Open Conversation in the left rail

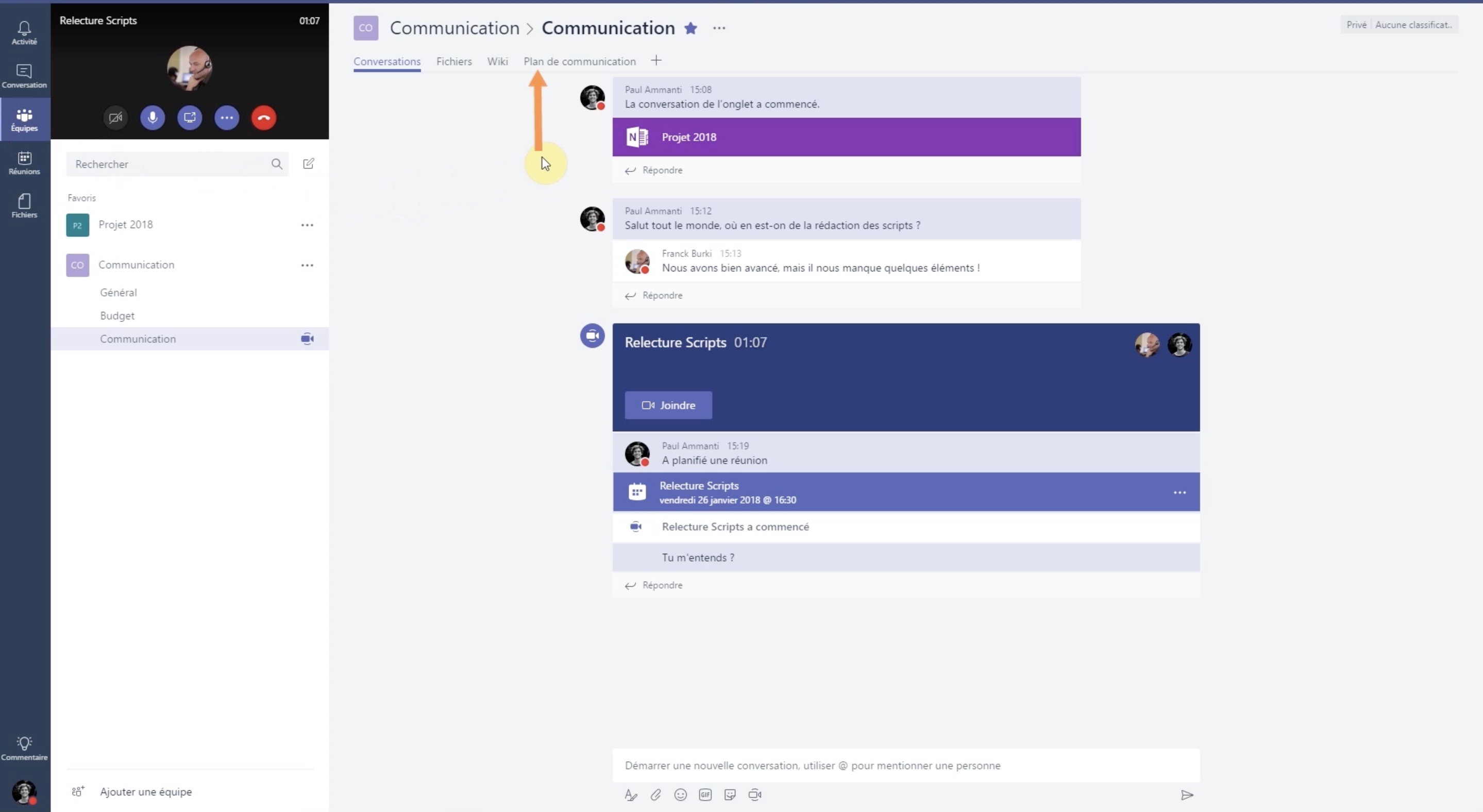click(24, 77)
